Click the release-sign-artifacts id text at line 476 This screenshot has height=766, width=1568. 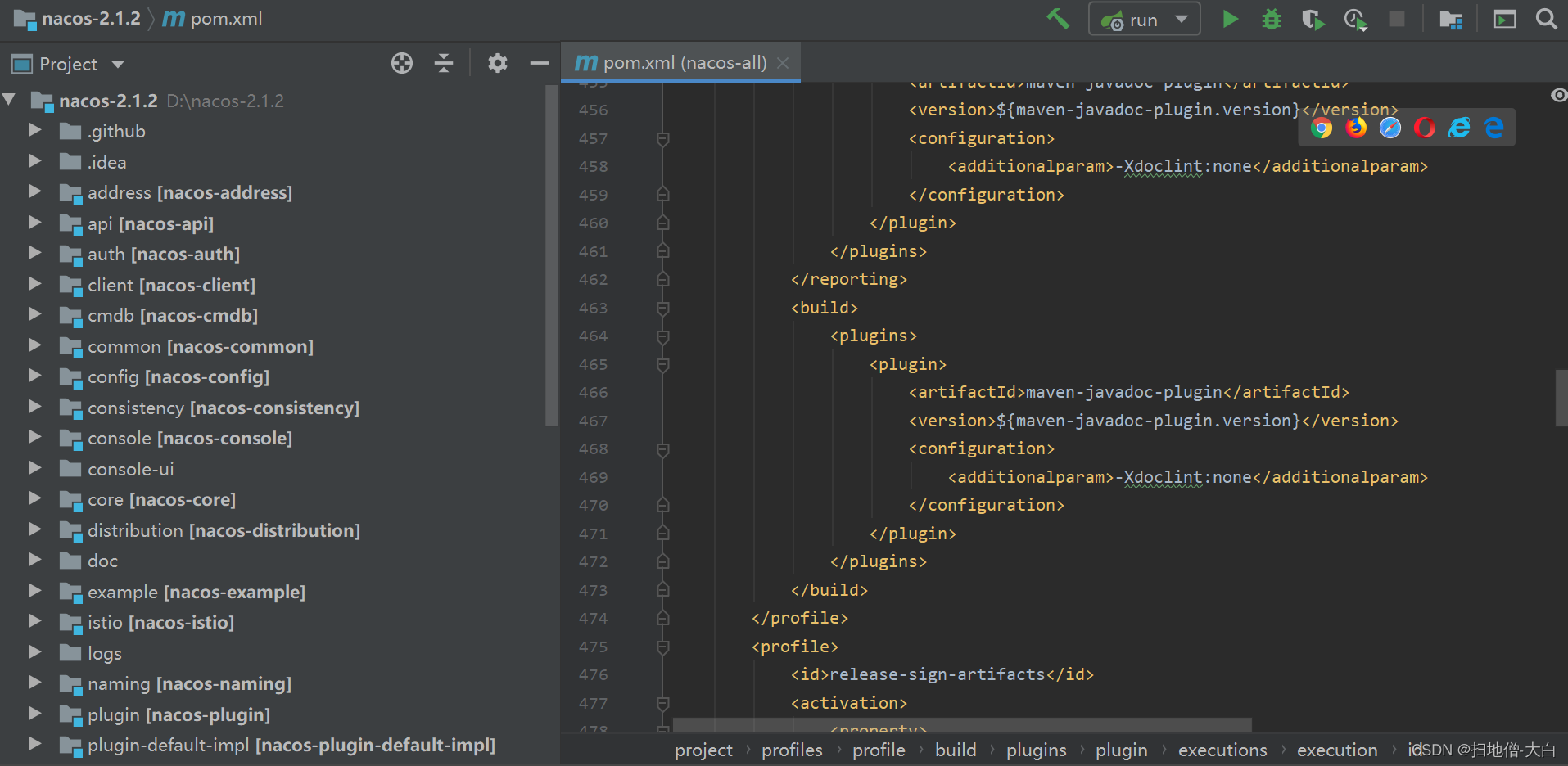[x=938, y=674]
